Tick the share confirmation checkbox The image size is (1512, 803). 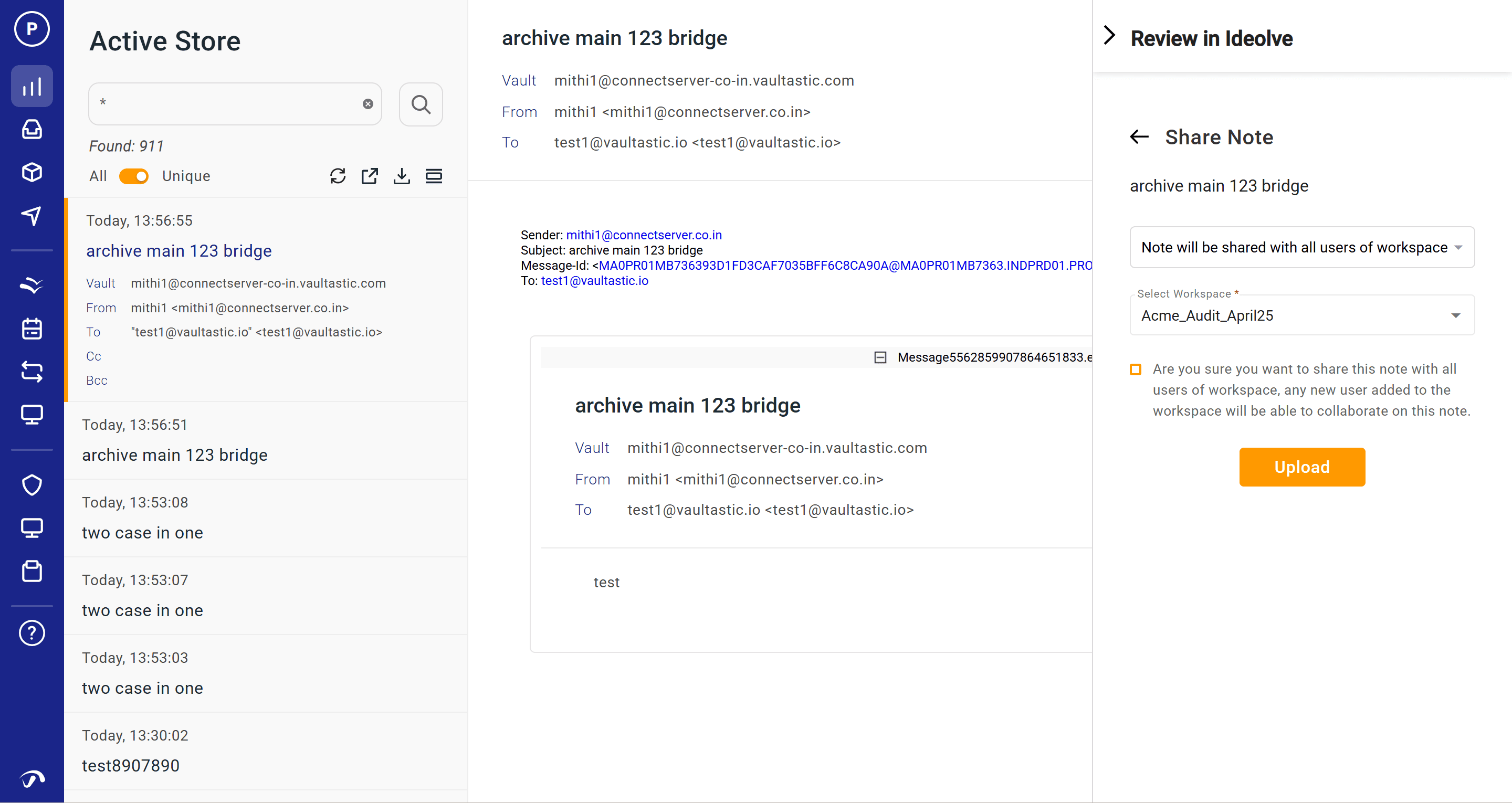(x=1135, y=369)
